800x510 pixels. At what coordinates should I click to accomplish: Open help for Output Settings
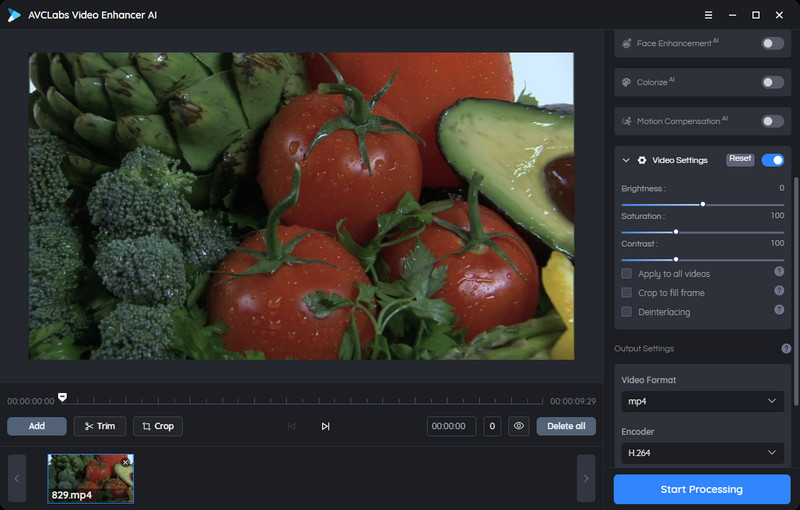(786, 348)
